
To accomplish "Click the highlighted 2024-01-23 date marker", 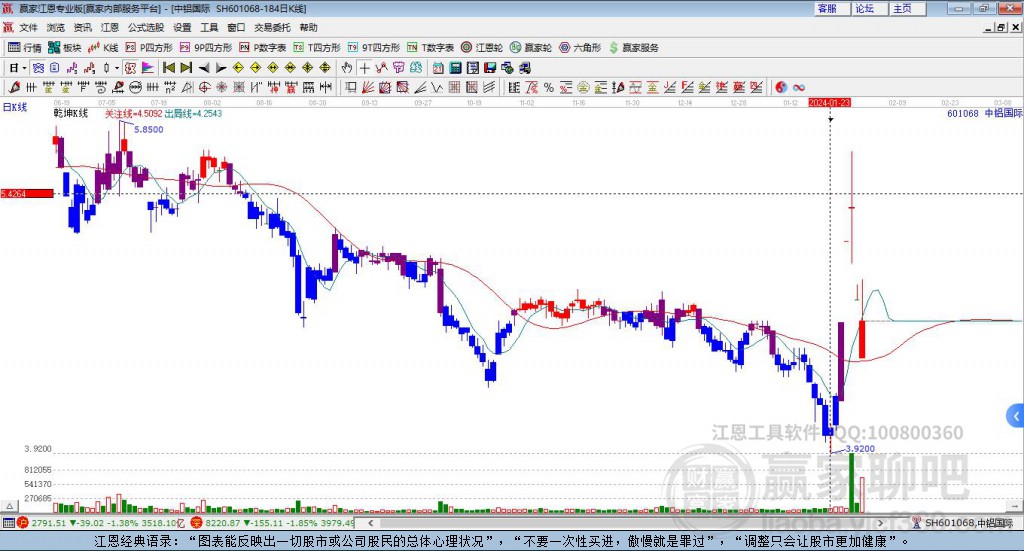I will [x=829, y=103].
